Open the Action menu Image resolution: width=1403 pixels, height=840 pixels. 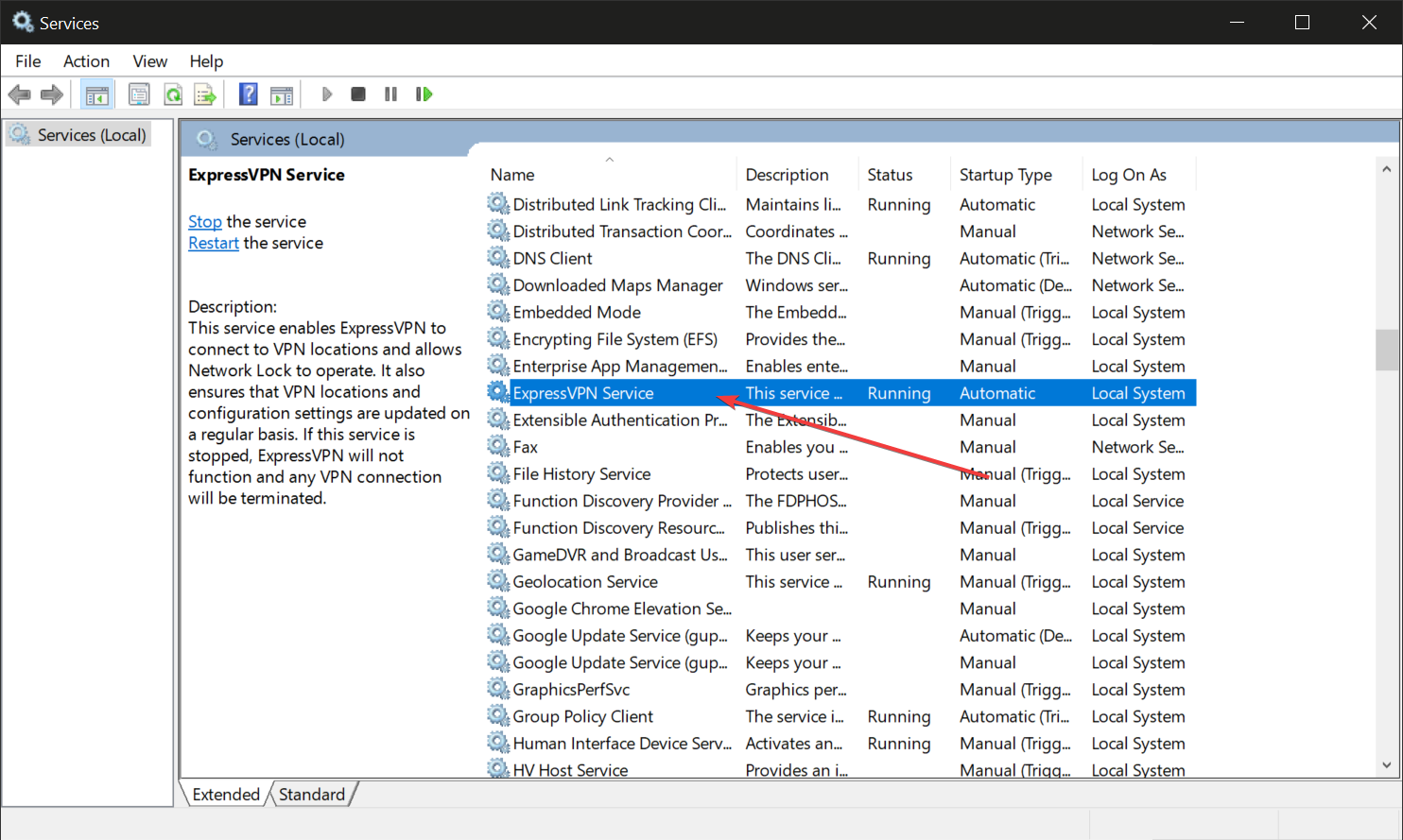point(86,61)
